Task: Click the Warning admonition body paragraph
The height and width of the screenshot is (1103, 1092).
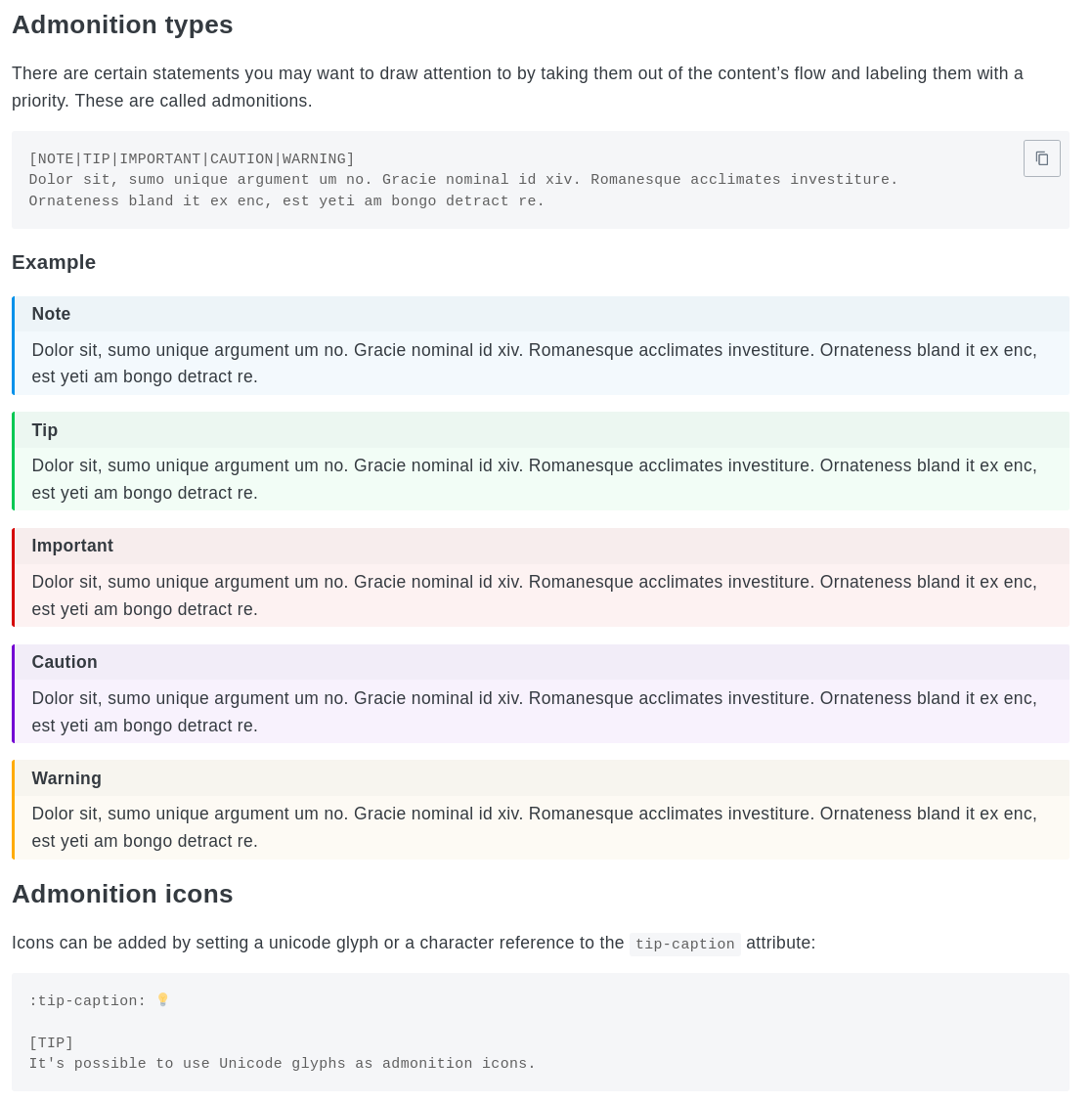Action: point(534,827)
